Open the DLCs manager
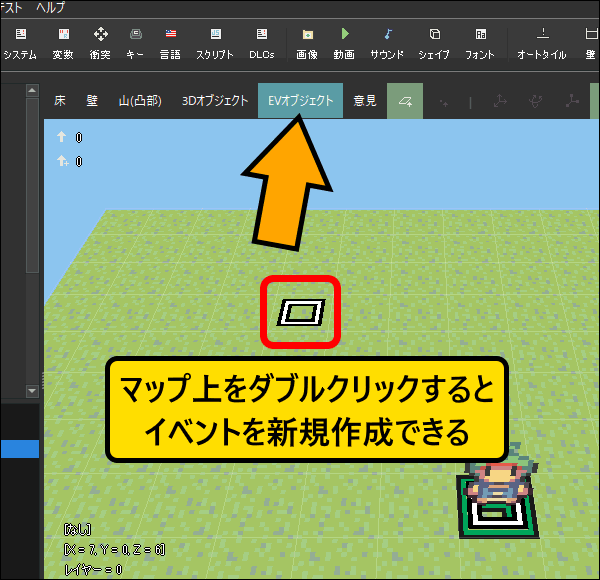 (x=261, y=43)
